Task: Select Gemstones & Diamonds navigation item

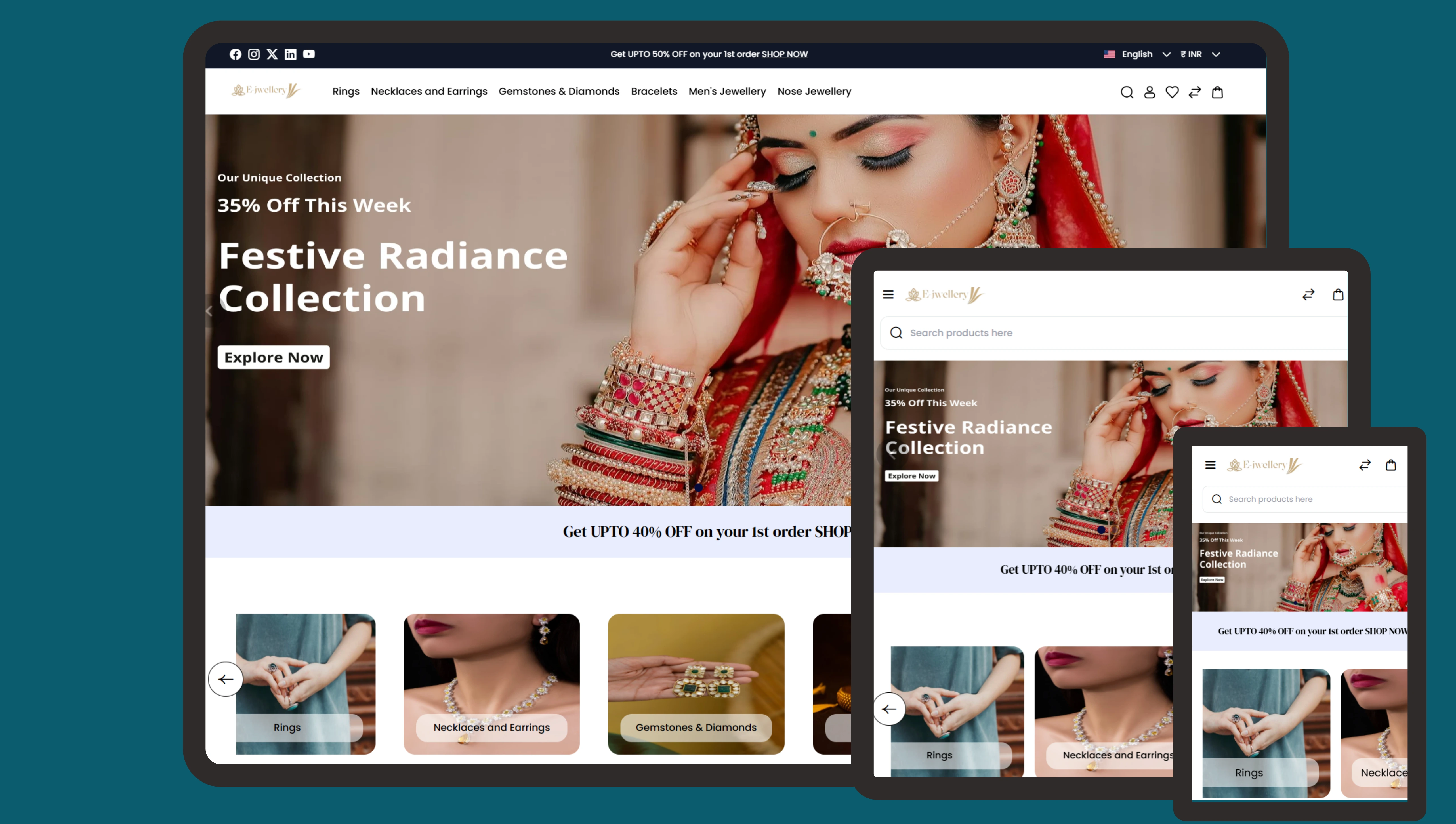Action: tap(559, 91)
